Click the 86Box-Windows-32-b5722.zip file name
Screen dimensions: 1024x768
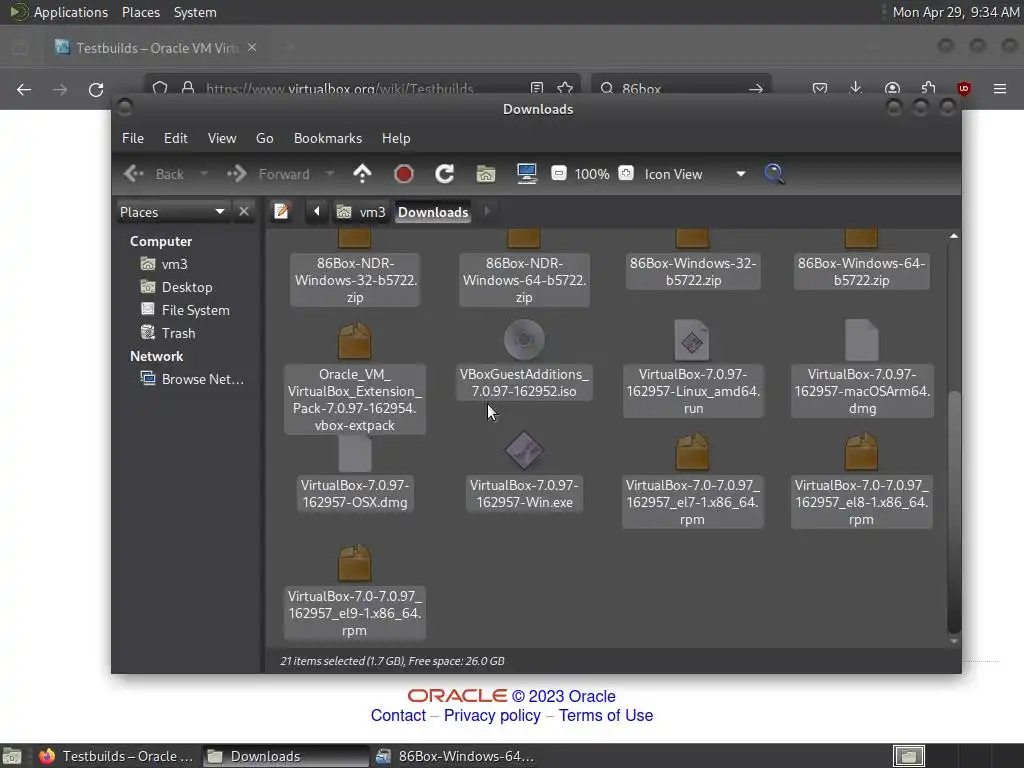(x=693, y=272)
